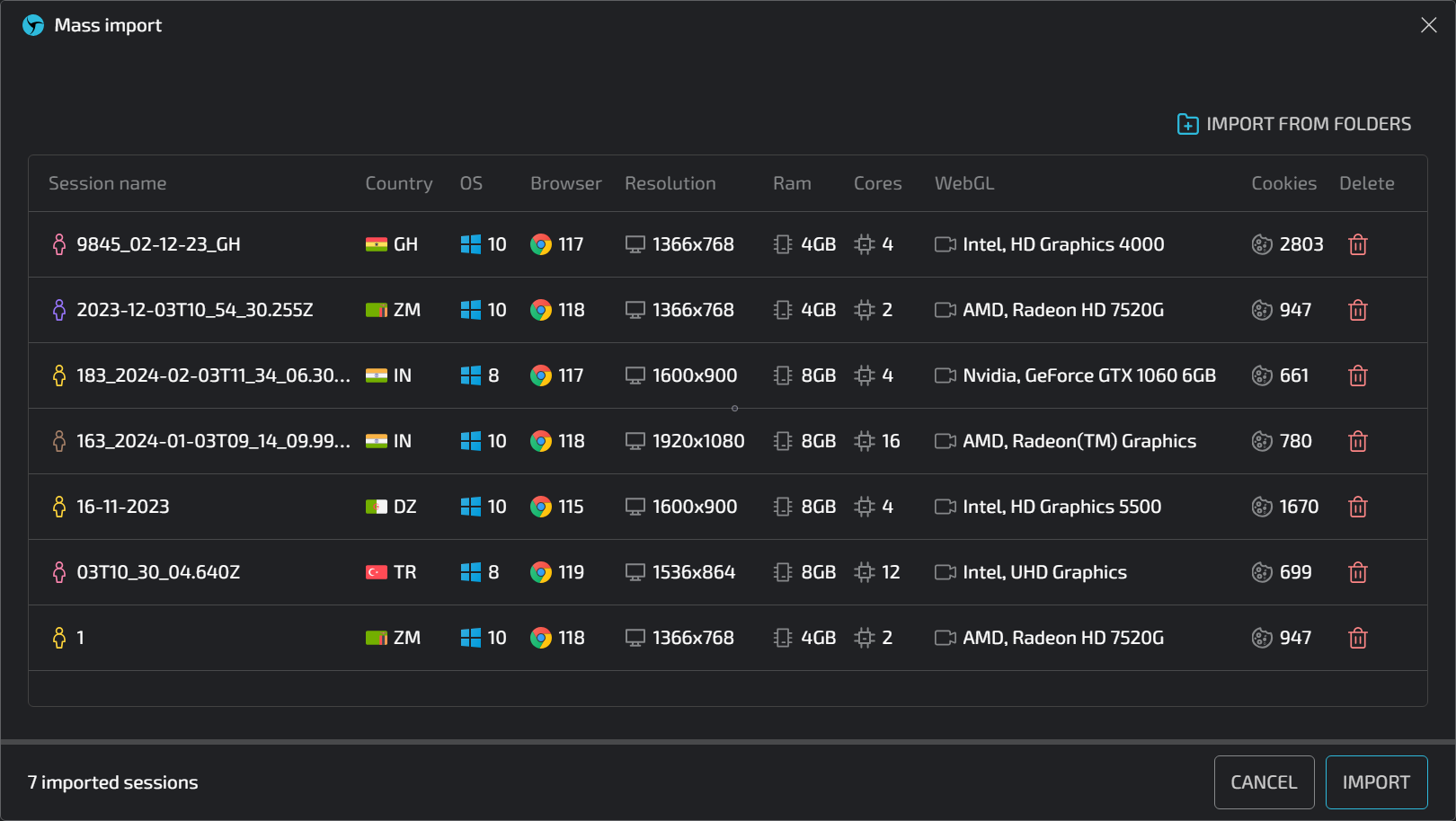Click Chrome icon in the TR session row
This screenshot has height=821, width=1456.
(540, 572)
